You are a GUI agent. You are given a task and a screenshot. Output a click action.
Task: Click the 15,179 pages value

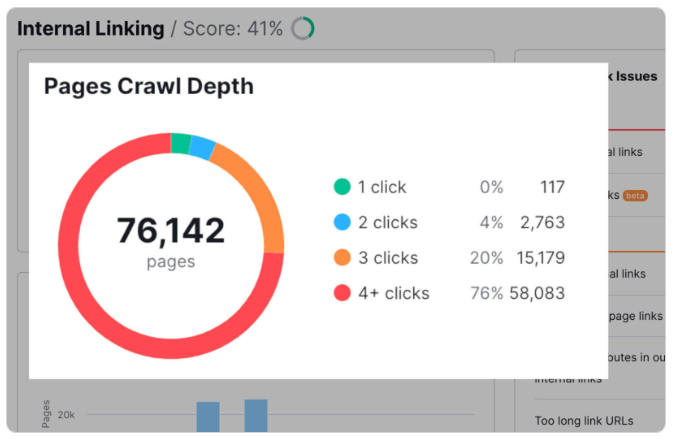tap(541, 257)
